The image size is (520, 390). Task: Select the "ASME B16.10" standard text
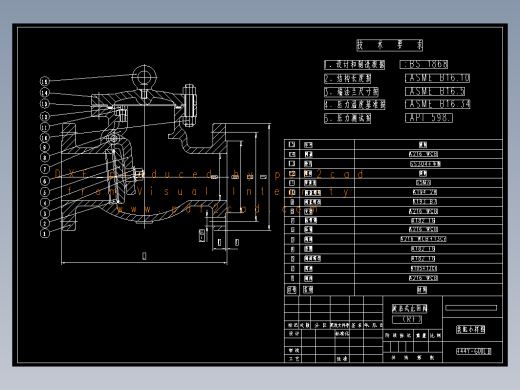(x=437, y=78)
